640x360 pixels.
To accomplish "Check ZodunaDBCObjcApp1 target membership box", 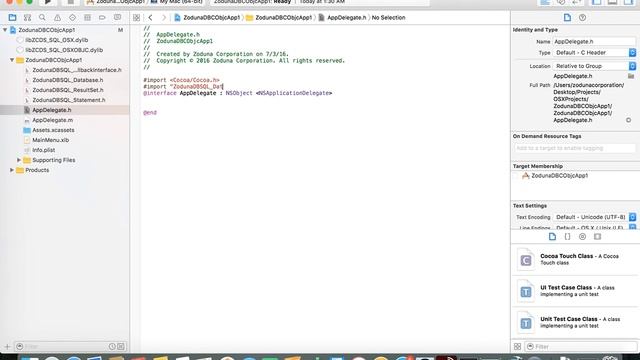I will [516, 176].
